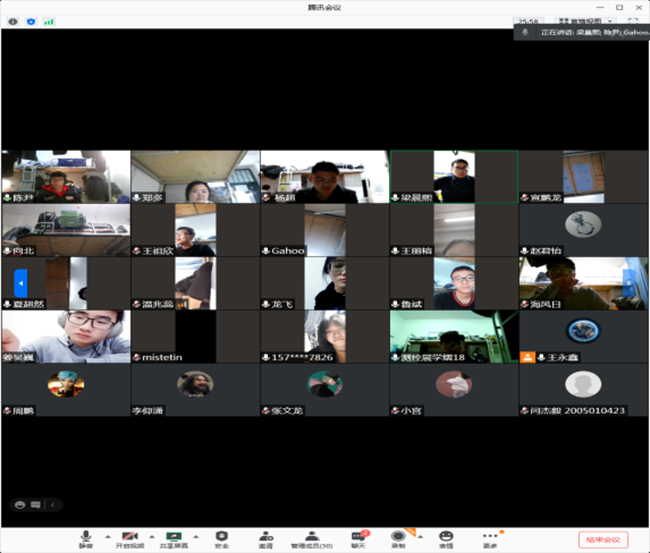Check the green network signal icon
650x553 pixels.
(49, 22)
